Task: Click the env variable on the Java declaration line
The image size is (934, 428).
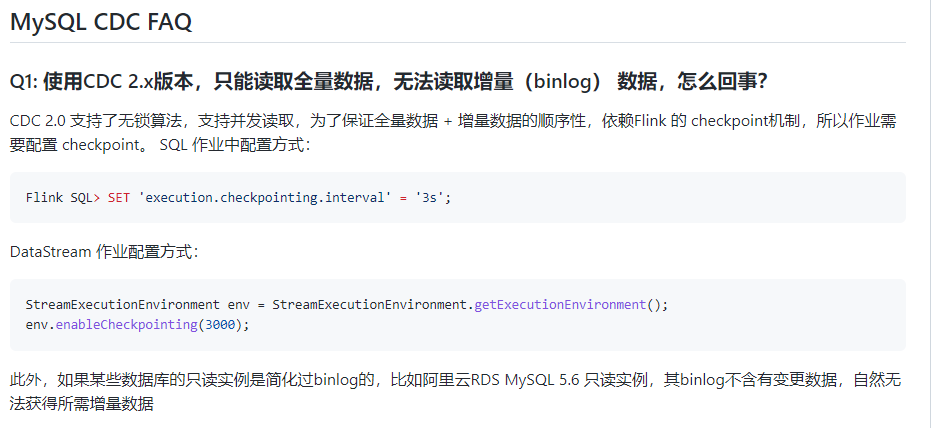Action: [x=239, y=305]
